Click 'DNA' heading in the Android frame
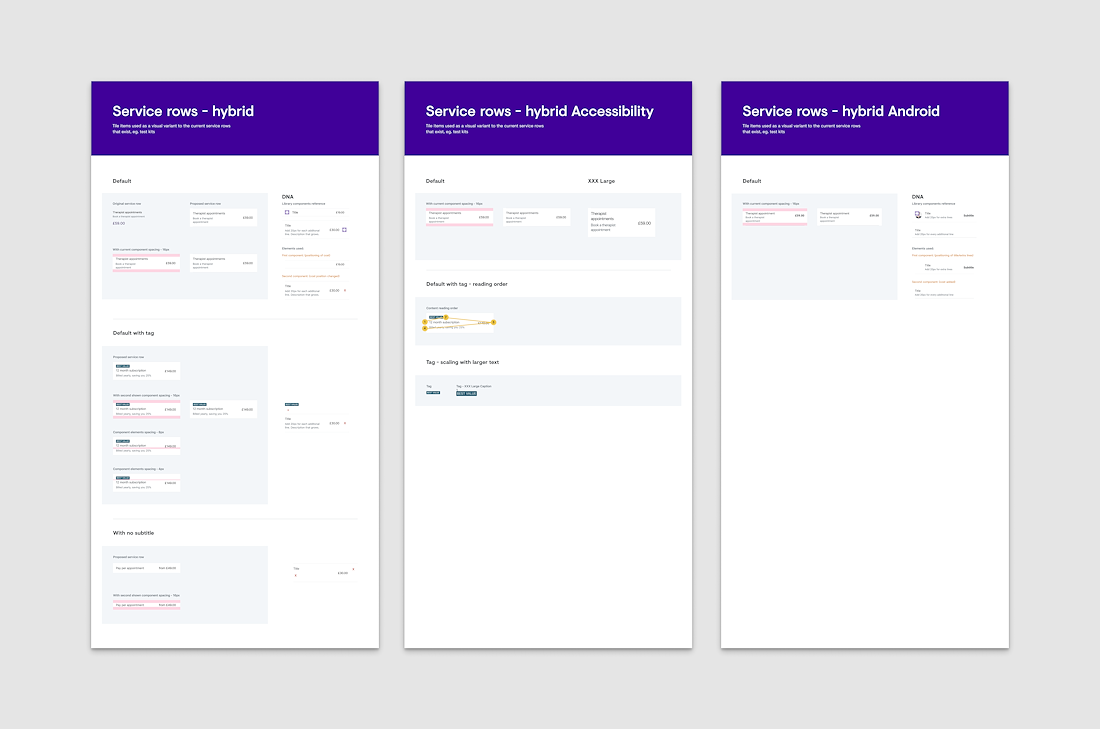Viewport: 1100px width, 729px height. 918,196
